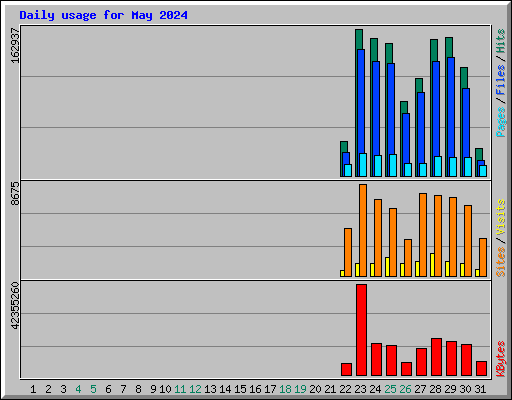The width and height of the screenshot is (512, 400).
Task: Click the red KBytes bar for day 30
Action: click(x=466, y=360)
